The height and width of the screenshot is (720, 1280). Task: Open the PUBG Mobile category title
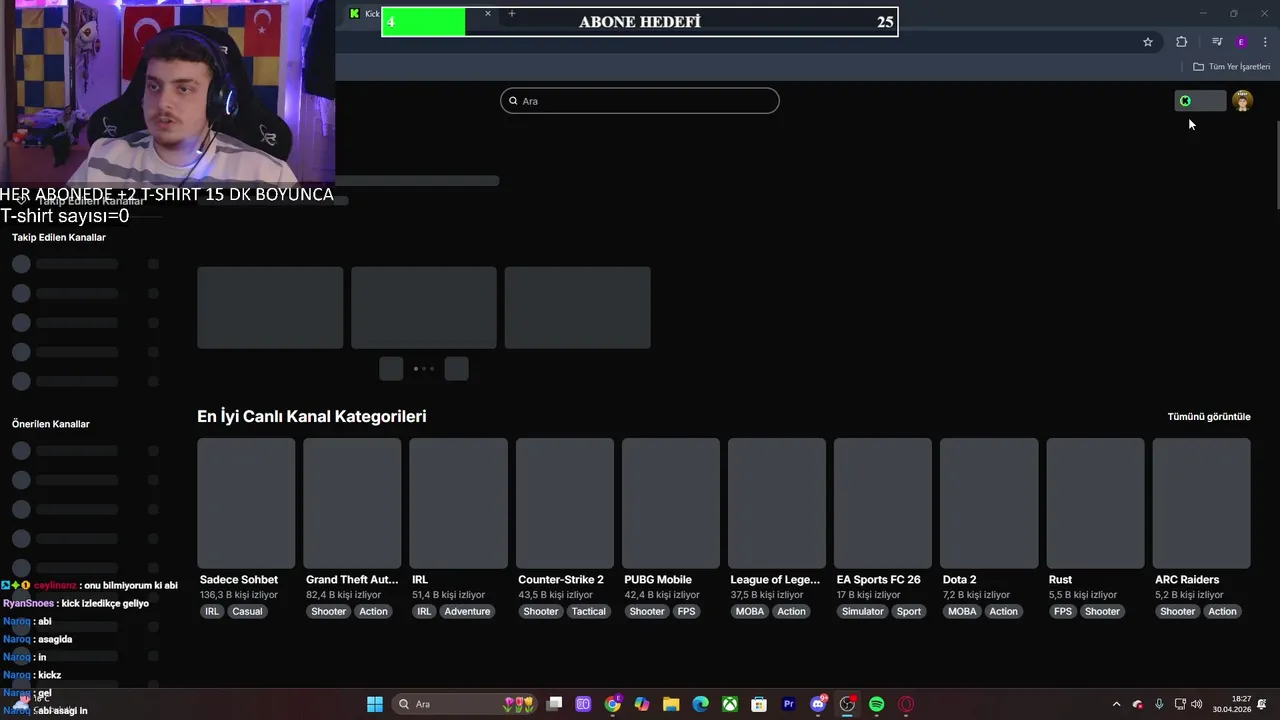pyautogui.click(x=658, y=580)
